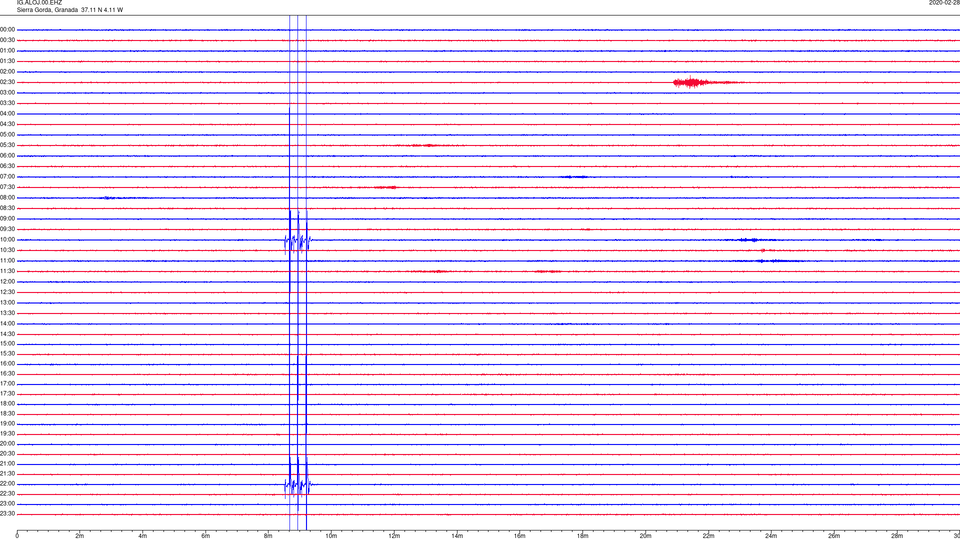Select the 19:00 trace time label
This screenshot has height=540, width=960.
click(x=7, y=423)
